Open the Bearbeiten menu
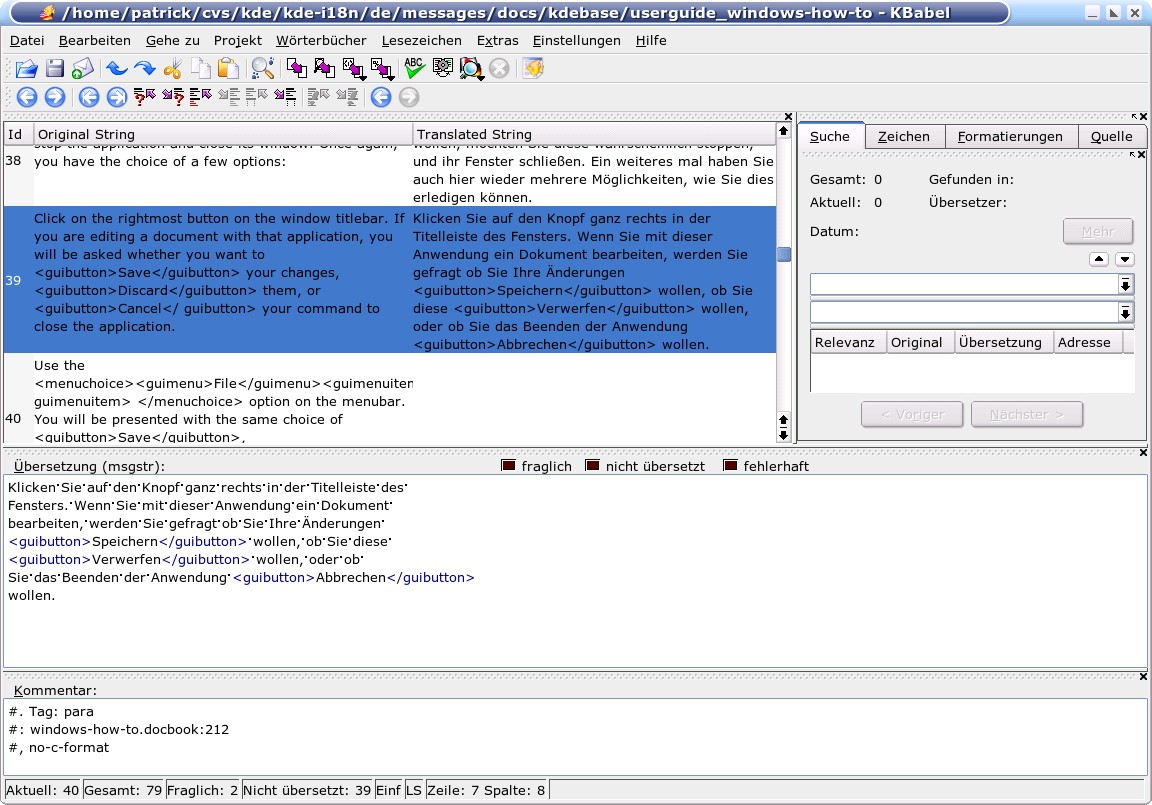 [x=95, y=40]
